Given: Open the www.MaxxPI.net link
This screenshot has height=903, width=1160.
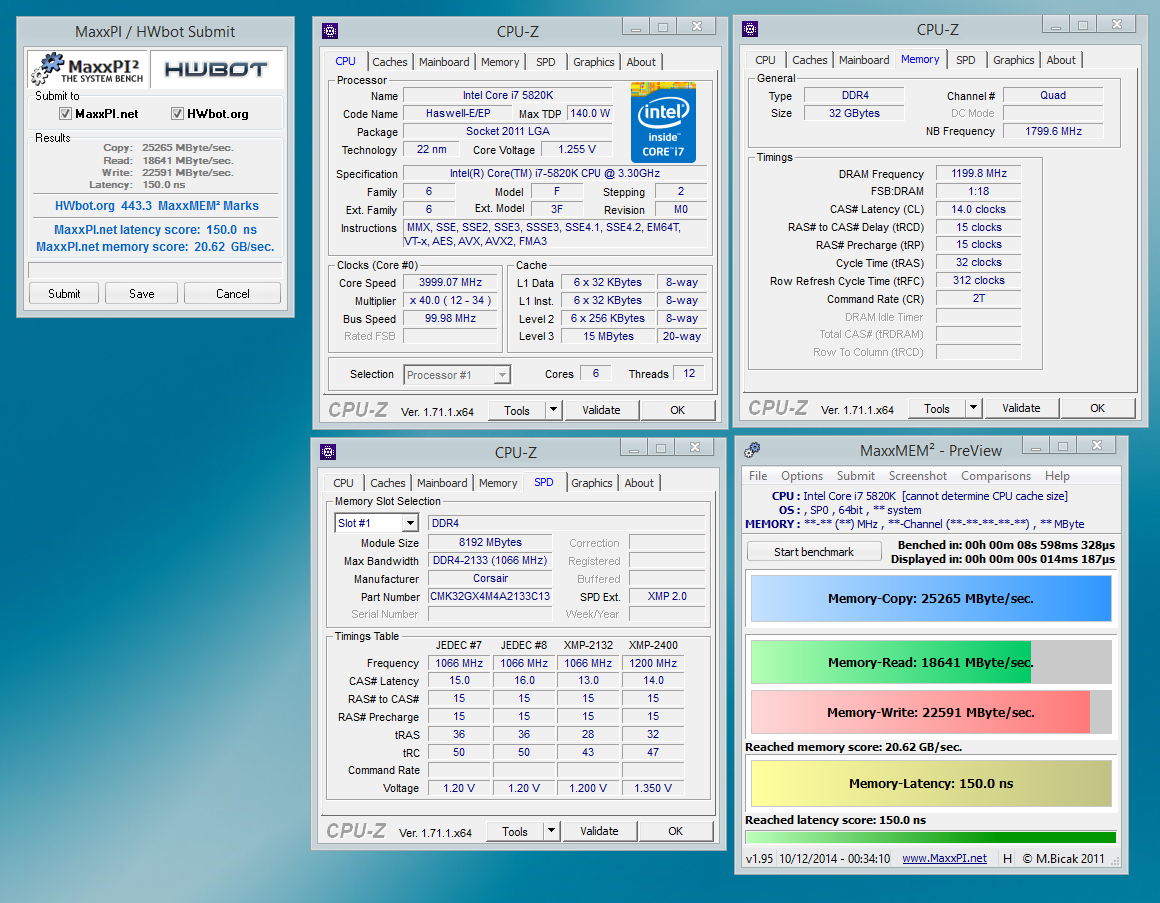Looking at the screenshot, I should coord(945,859).
